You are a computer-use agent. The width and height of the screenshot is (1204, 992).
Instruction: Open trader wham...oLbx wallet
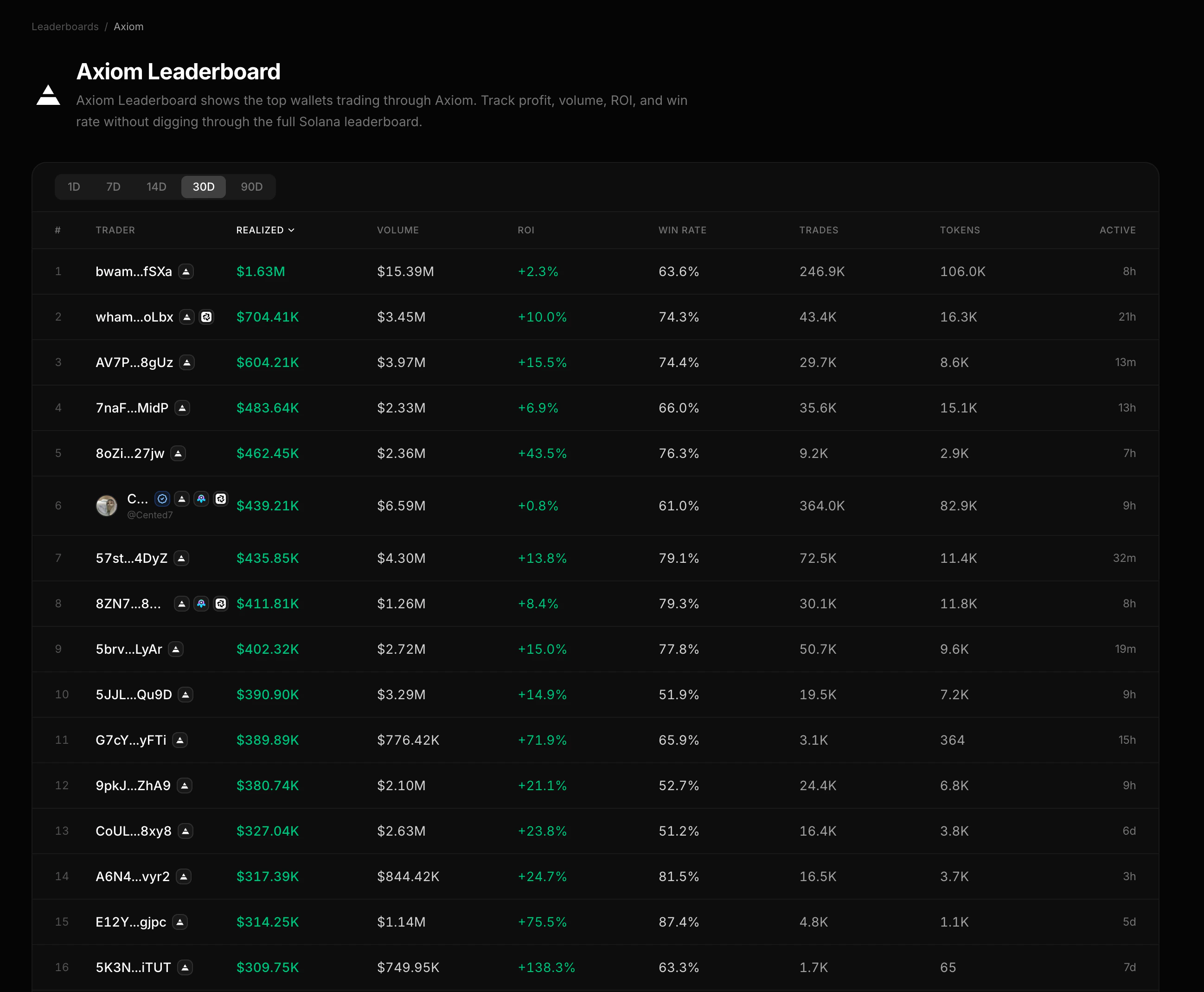134,317
